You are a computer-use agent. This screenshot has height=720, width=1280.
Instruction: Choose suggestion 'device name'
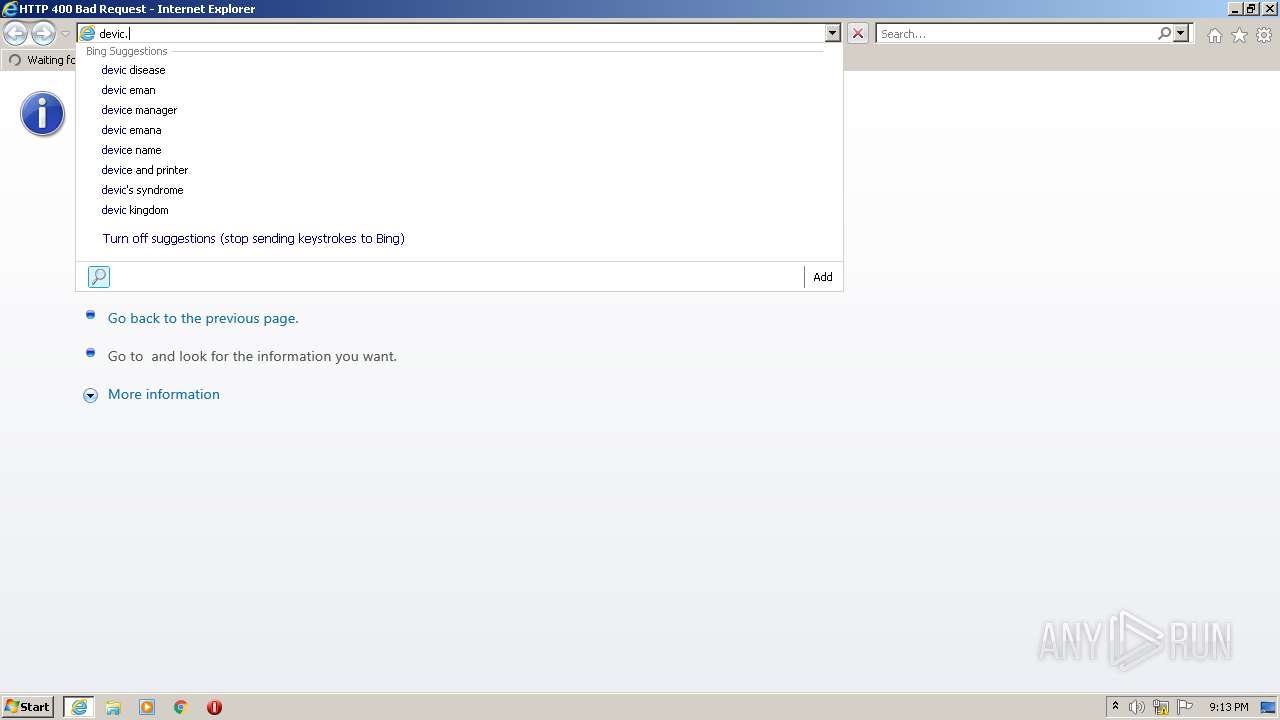[x=131, y=150]
